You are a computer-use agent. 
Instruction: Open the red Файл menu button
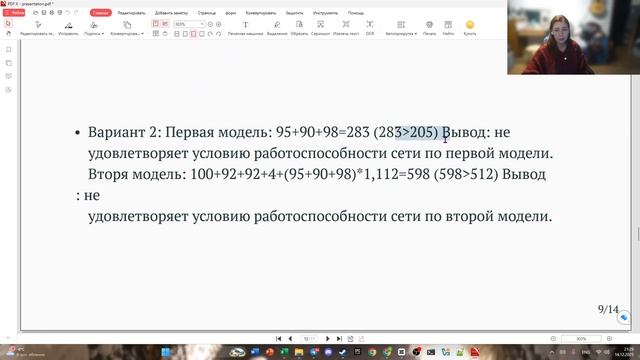click(14, 13)
